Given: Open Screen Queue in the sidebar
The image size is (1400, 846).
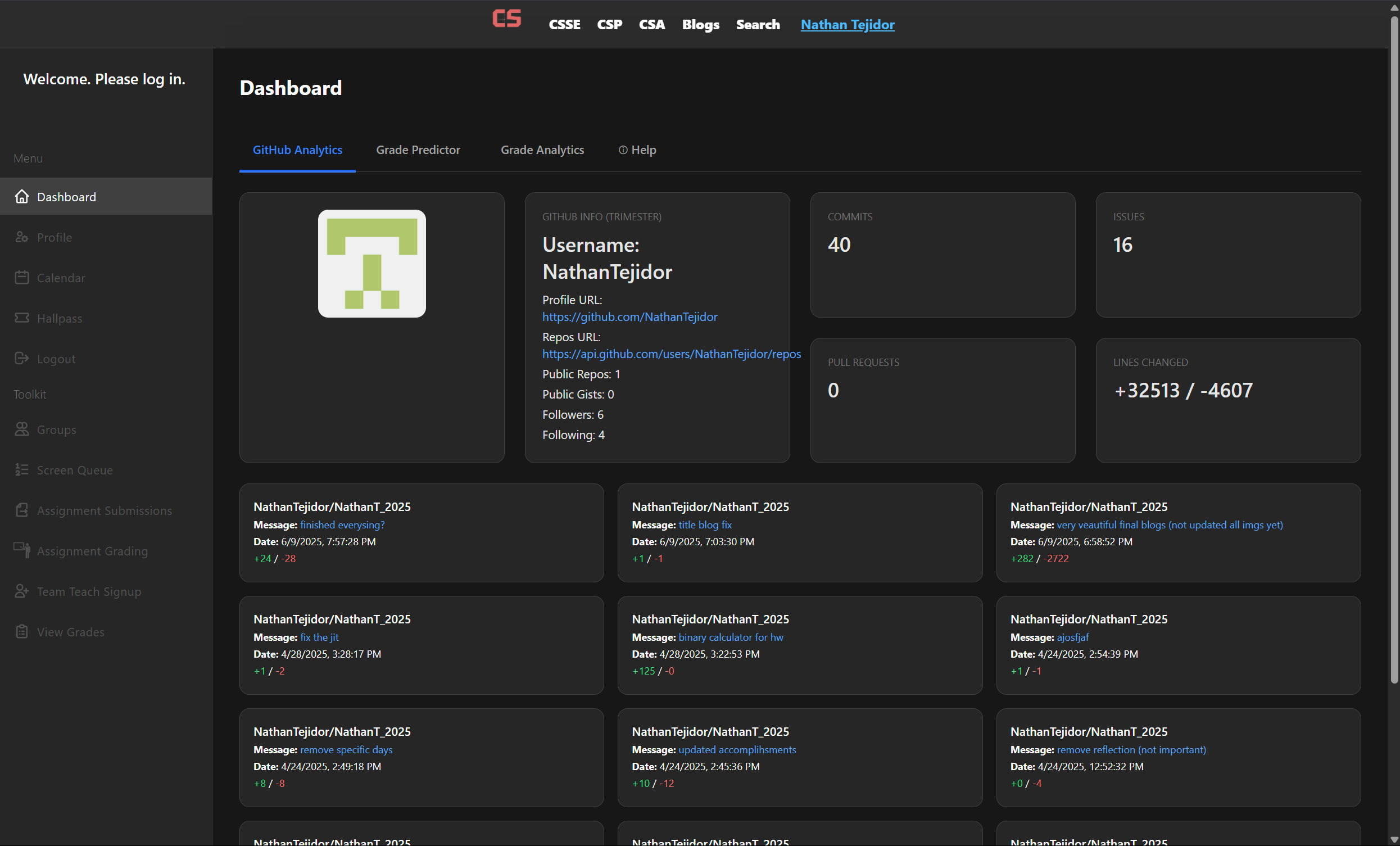Looking at the screenshot, I should coord(106,470).
